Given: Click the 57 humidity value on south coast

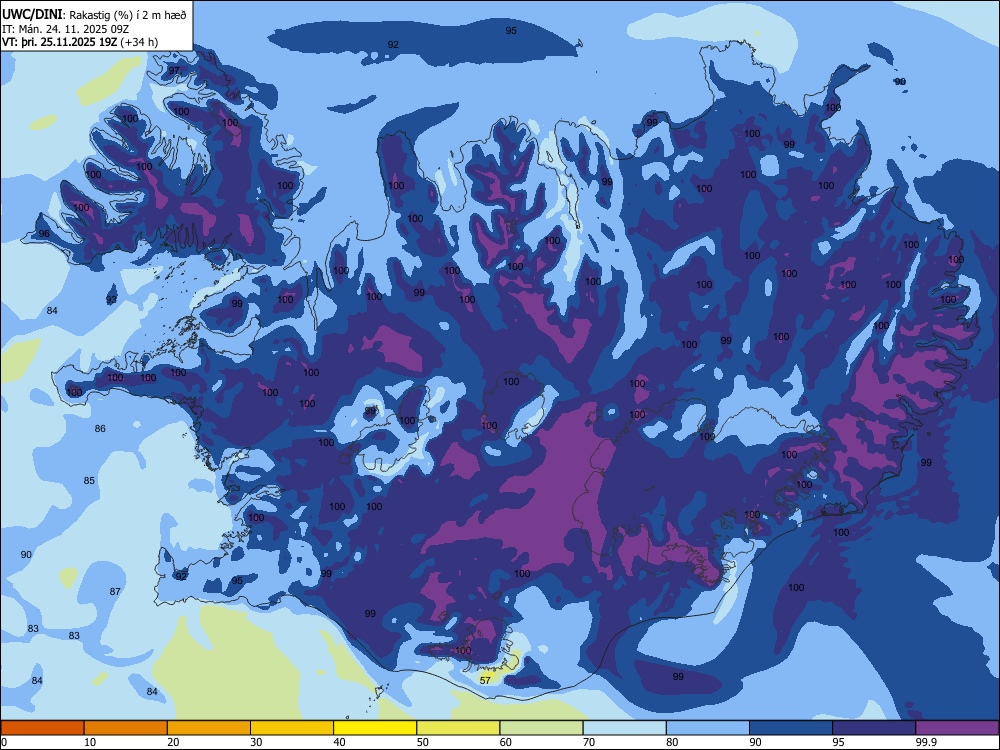Looking at the screenshot, I should [485, 680].
